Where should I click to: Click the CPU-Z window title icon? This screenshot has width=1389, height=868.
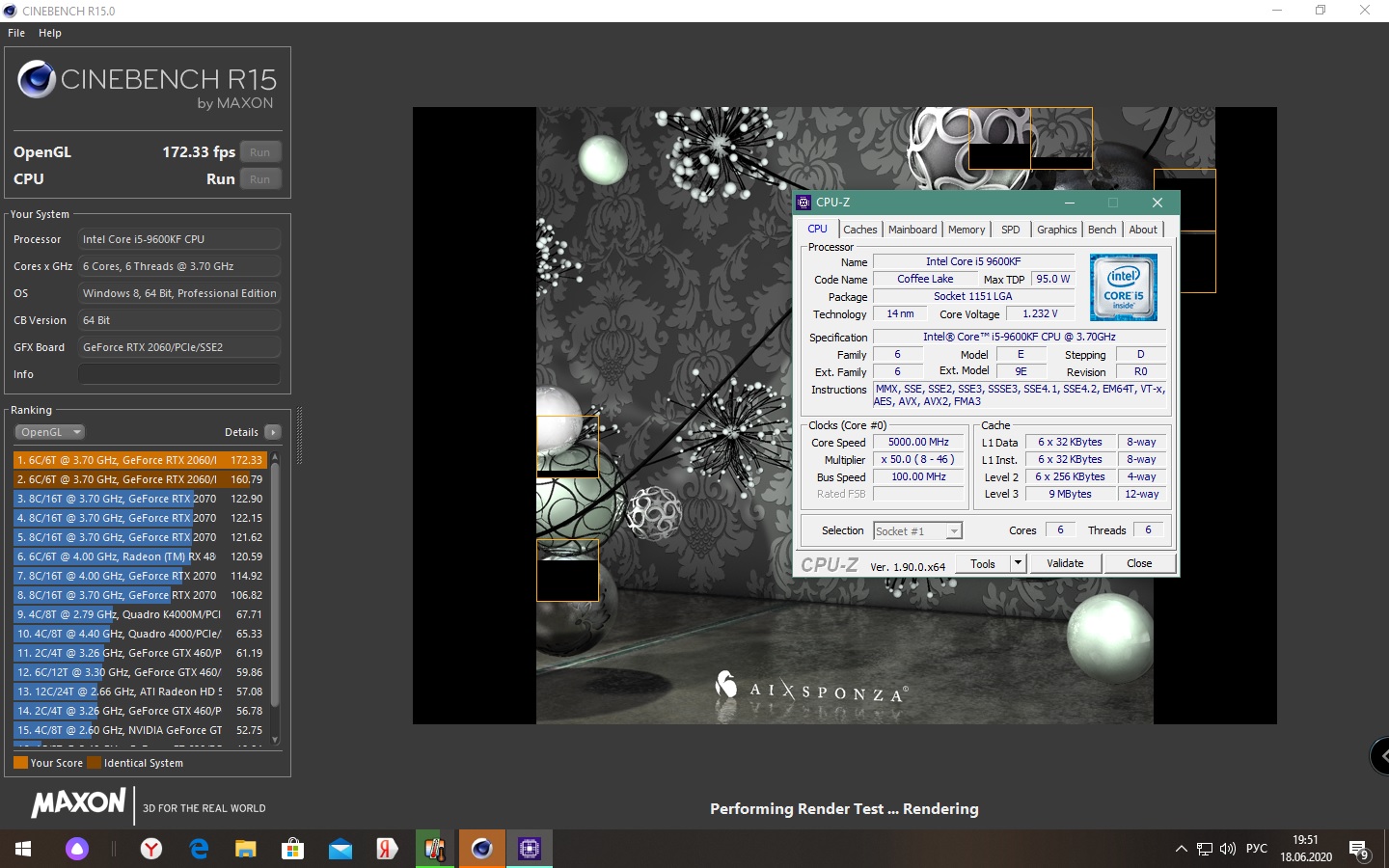[x=803, y=203]
